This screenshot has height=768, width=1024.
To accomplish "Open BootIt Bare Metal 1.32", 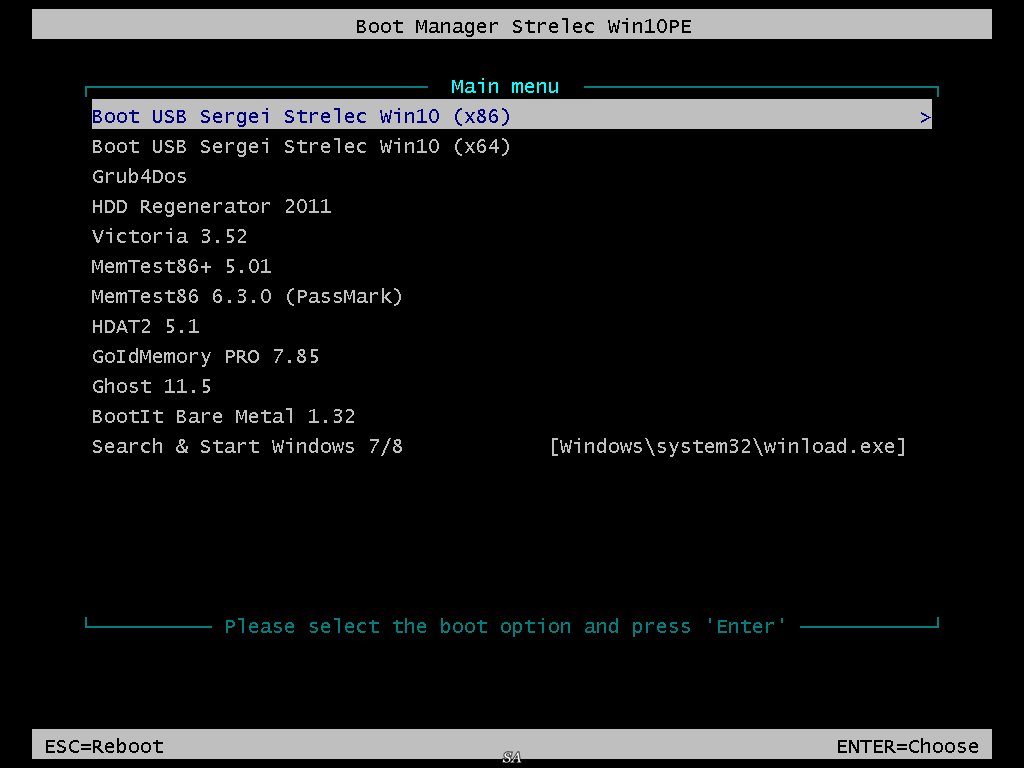I will point(223,416).
